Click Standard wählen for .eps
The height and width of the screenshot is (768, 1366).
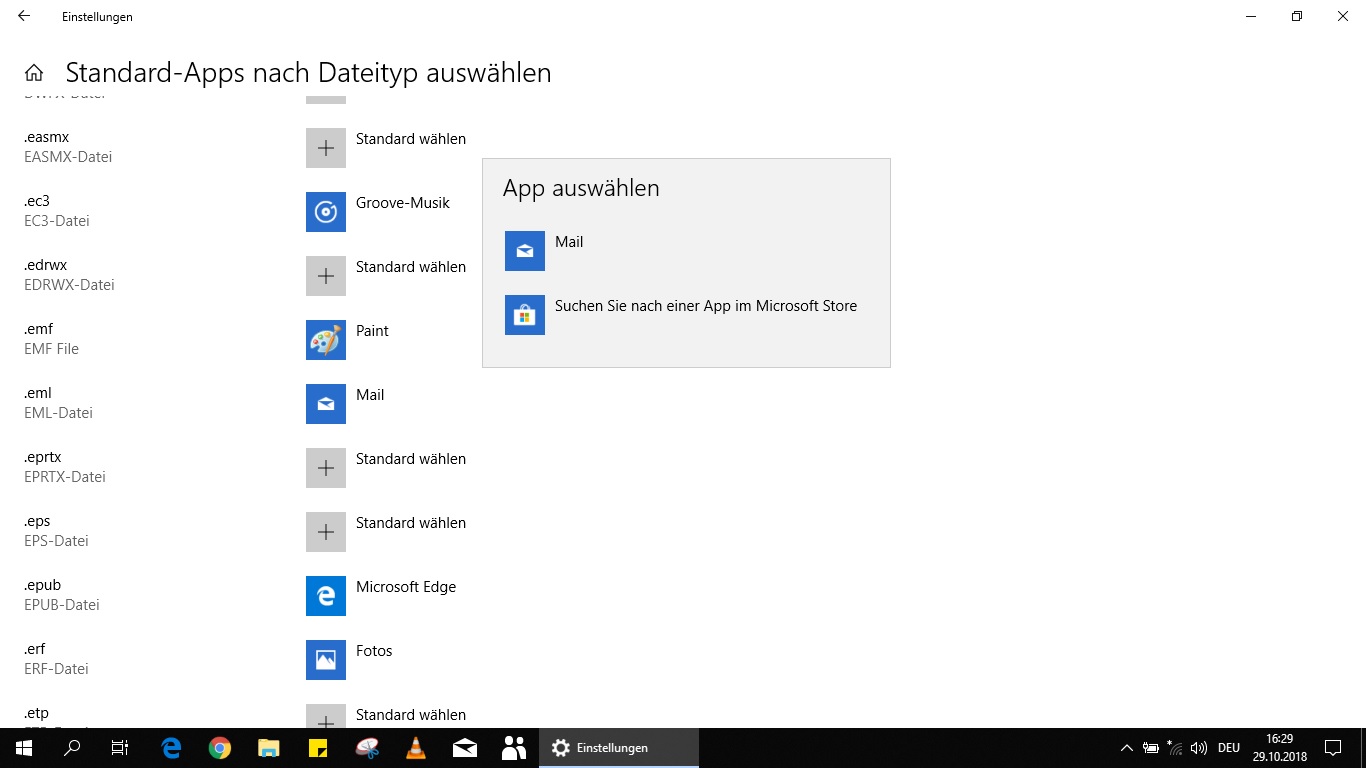coord(411,523)
